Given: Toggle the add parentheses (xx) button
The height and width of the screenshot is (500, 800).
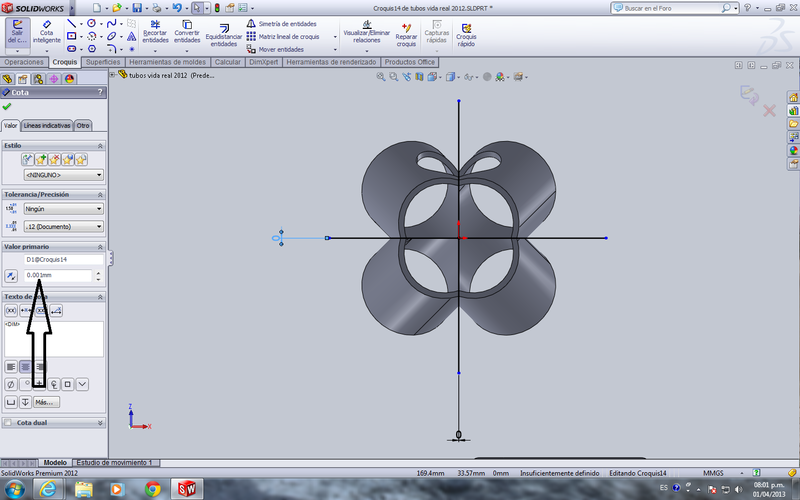Looking at the screenshot, I should pos(11,311).
